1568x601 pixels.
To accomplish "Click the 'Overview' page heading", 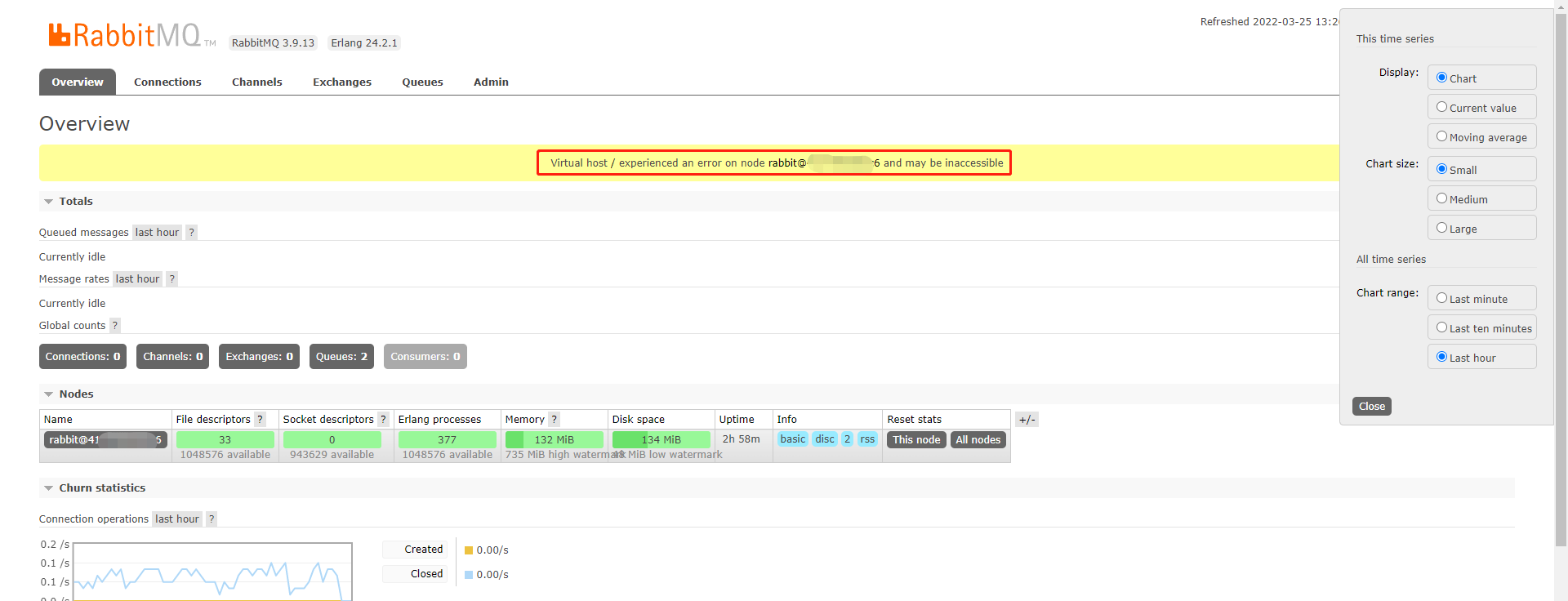I will pyautogui.click(x=85, y=124).
